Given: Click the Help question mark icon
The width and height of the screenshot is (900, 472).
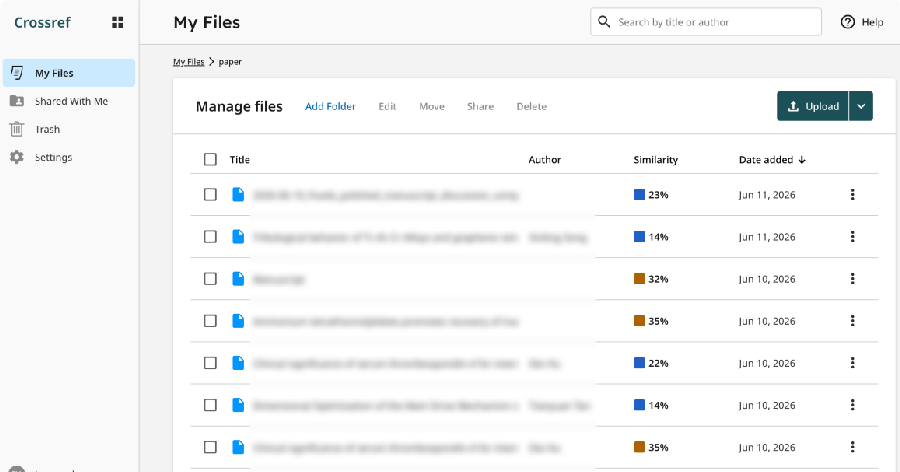Looking at the screenshot, I should 848,22.
